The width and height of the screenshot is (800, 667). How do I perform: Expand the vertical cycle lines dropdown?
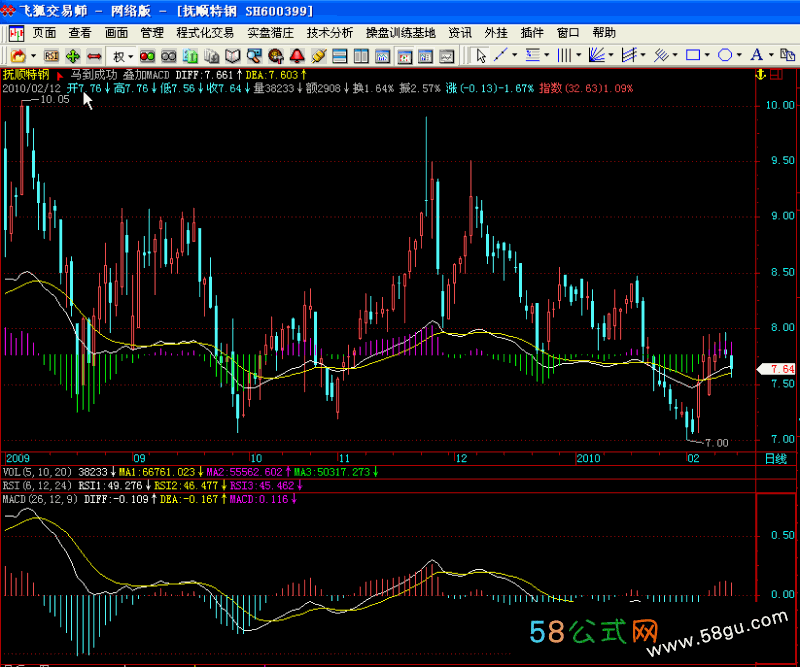pyautogui.click(x=579, y=55)
